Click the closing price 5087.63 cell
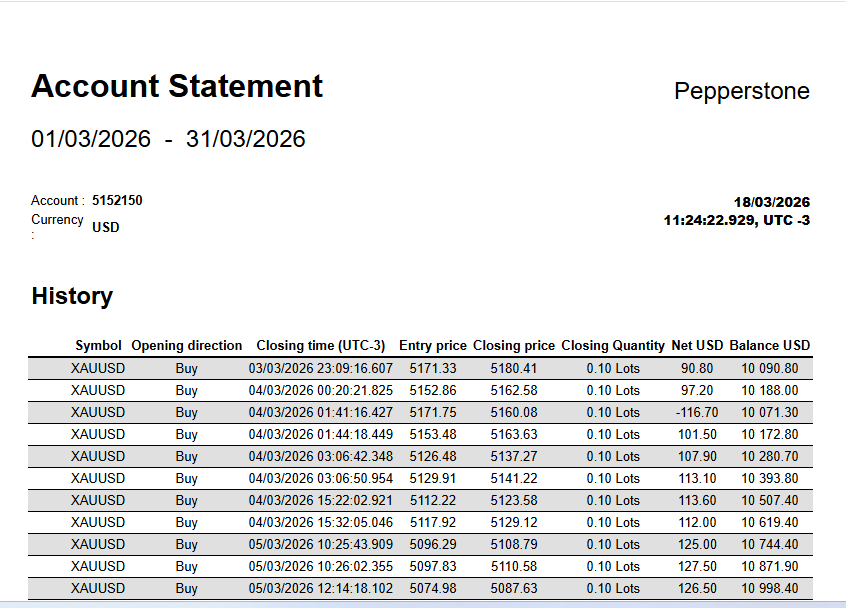This screenshot has width=846, height=608. [x=514, y=588]
